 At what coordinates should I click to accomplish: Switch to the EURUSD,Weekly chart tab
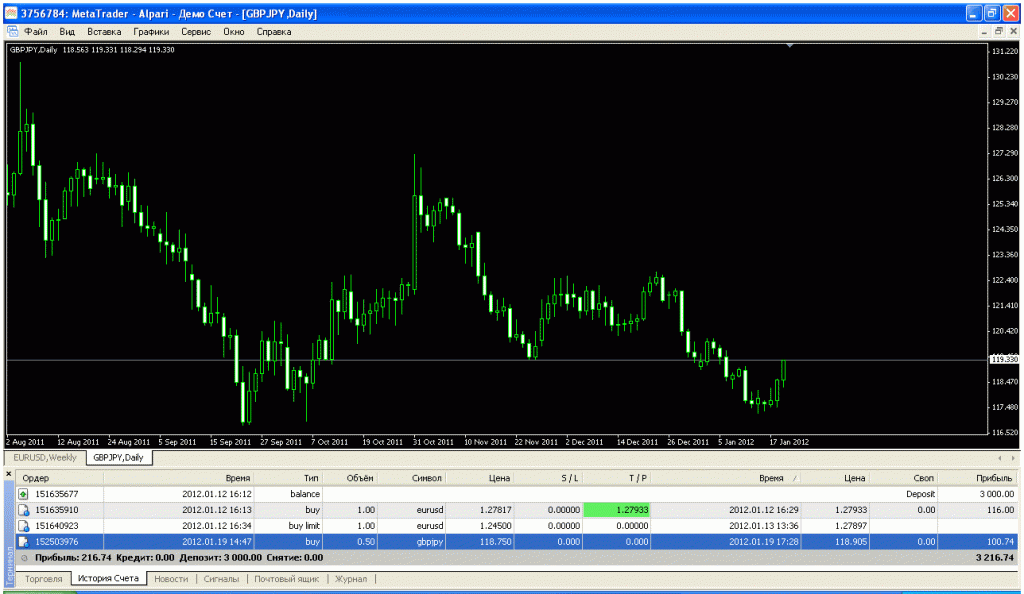pos(45,457)
